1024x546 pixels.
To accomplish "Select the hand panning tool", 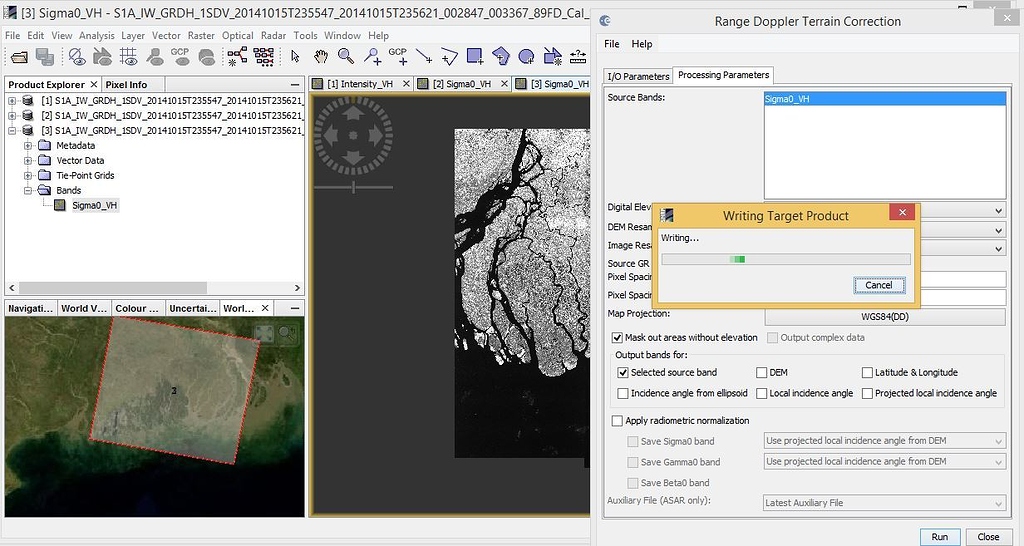I will tap(321, 57).
